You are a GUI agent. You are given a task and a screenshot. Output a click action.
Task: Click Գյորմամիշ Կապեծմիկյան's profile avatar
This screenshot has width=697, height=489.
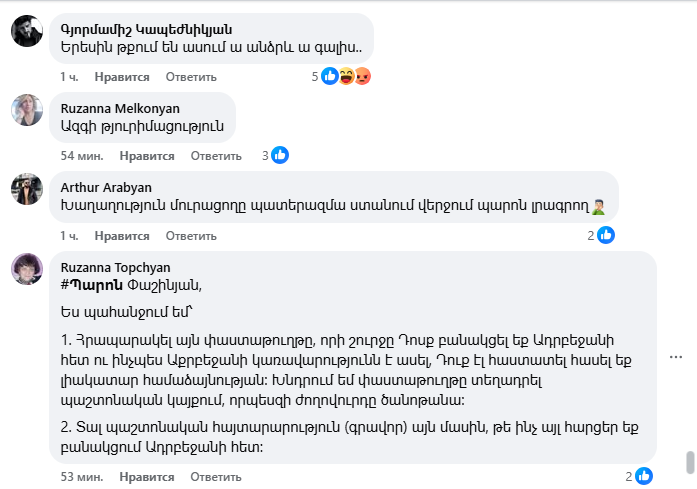point(26,33)
